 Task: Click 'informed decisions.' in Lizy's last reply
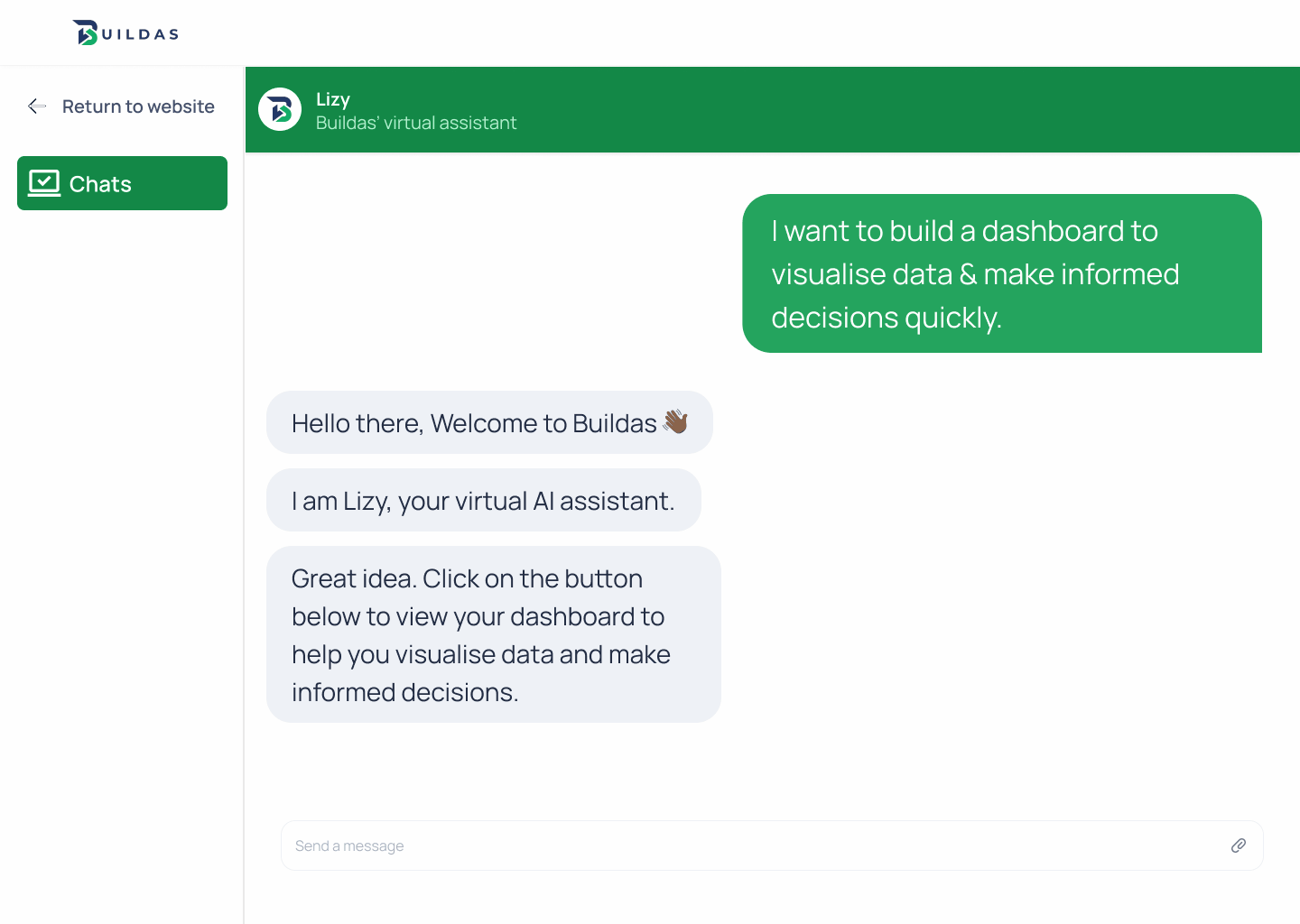[404, 692]
